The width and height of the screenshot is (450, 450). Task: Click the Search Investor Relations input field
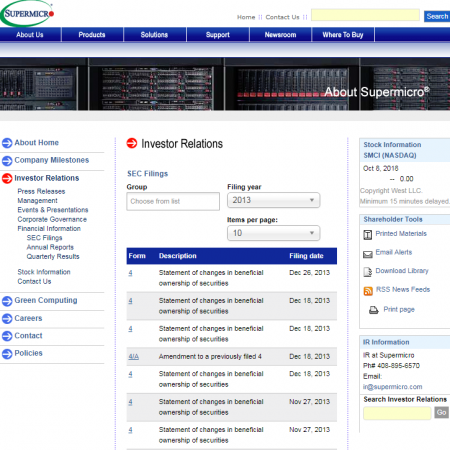point(397,413)
